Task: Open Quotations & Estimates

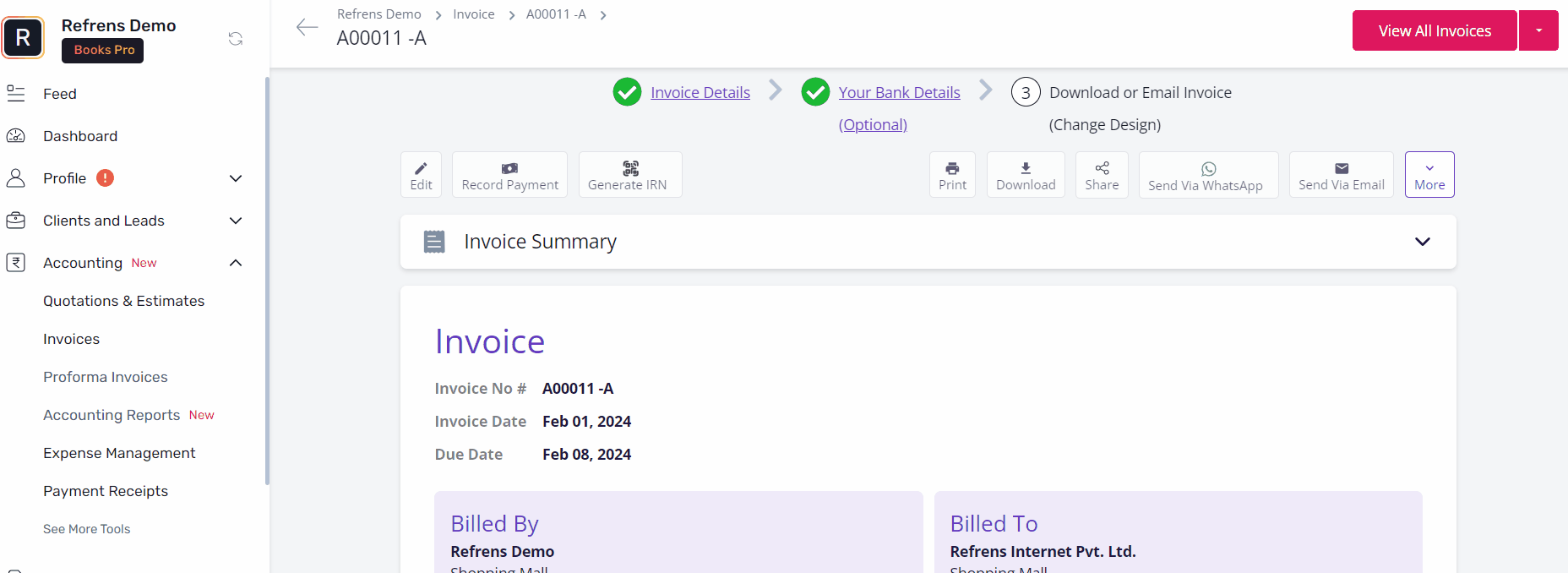Action: coord(124,301)
